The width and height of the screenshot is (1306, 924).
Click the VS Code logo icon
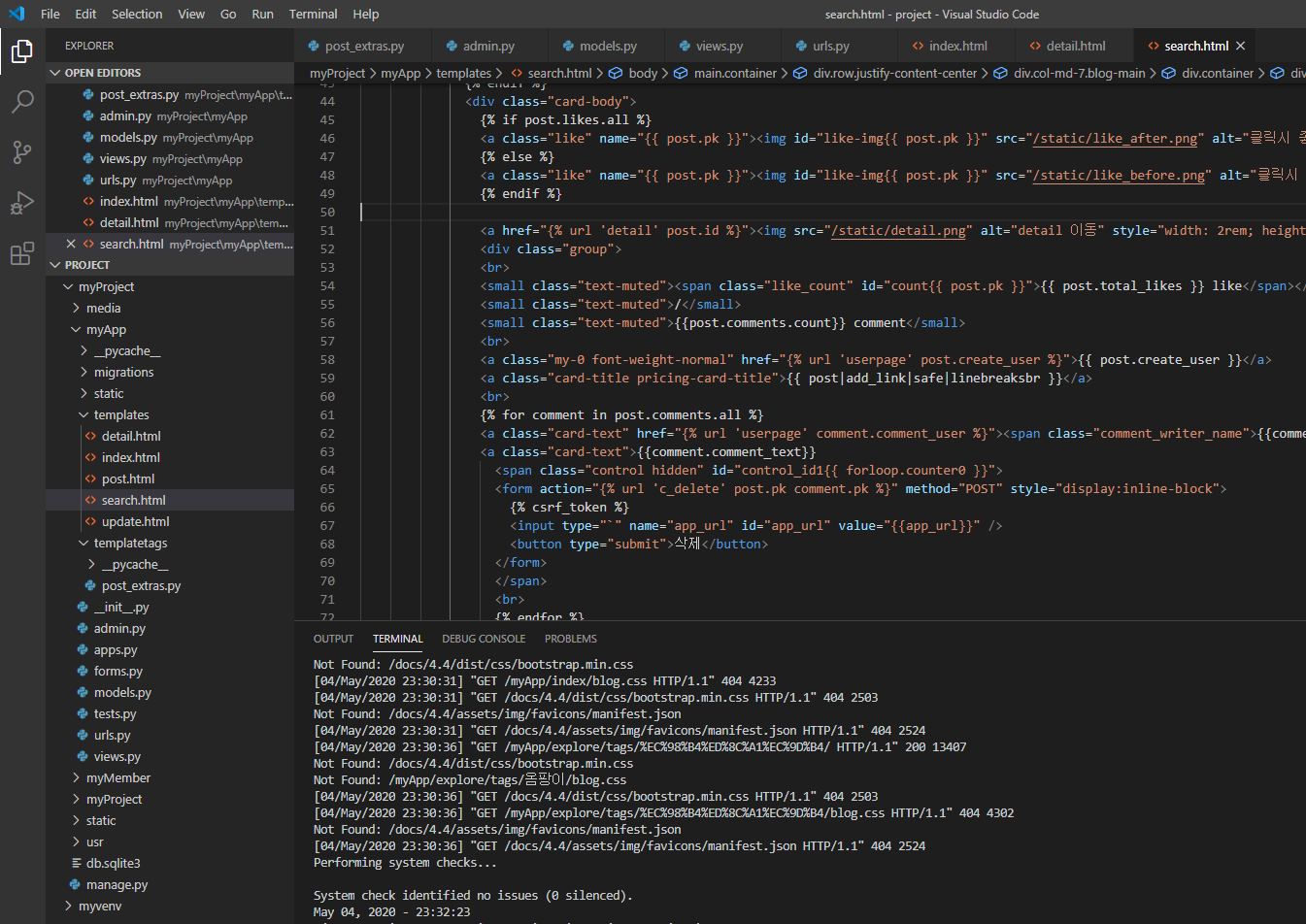point(17,14)
